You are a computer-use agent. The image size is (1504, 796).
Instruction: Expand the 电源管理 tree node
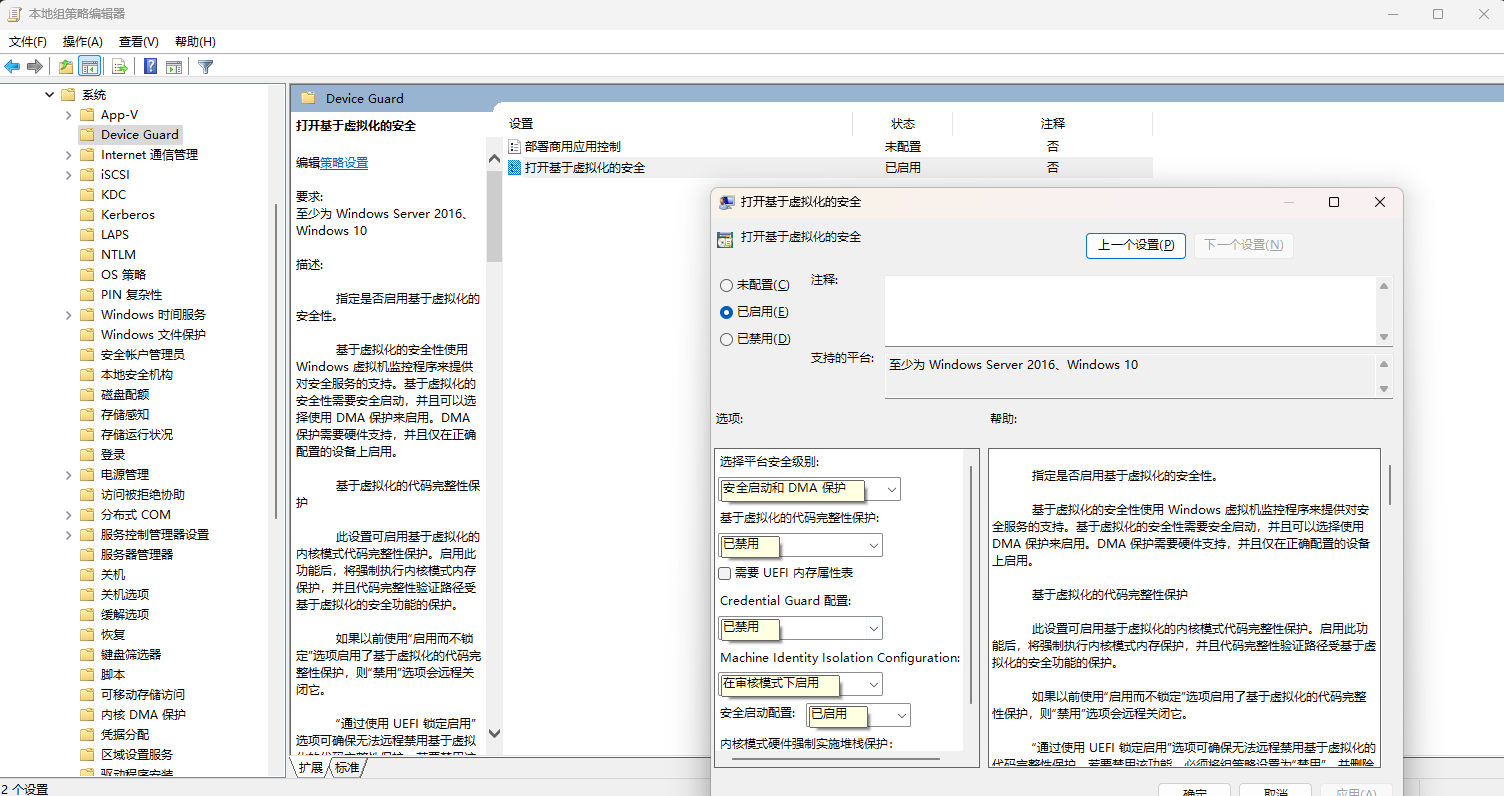68,474
